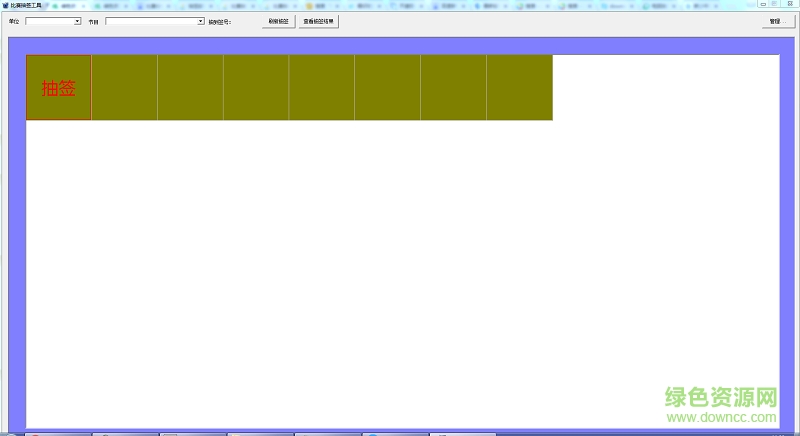This screenshot has height=436, width=800.
Task: Select the eighth, rightmost olive tile
Action: (x=520, y=88)
